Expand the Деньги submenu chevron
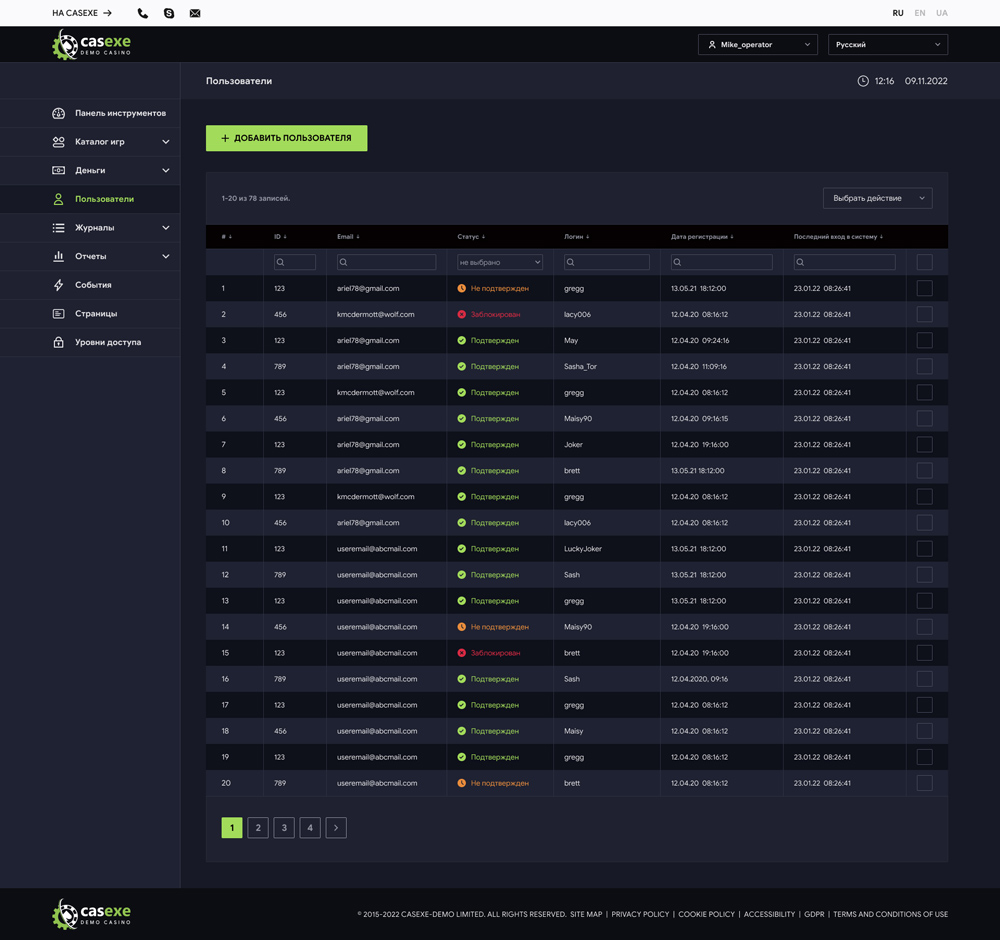 coord(166,170)
